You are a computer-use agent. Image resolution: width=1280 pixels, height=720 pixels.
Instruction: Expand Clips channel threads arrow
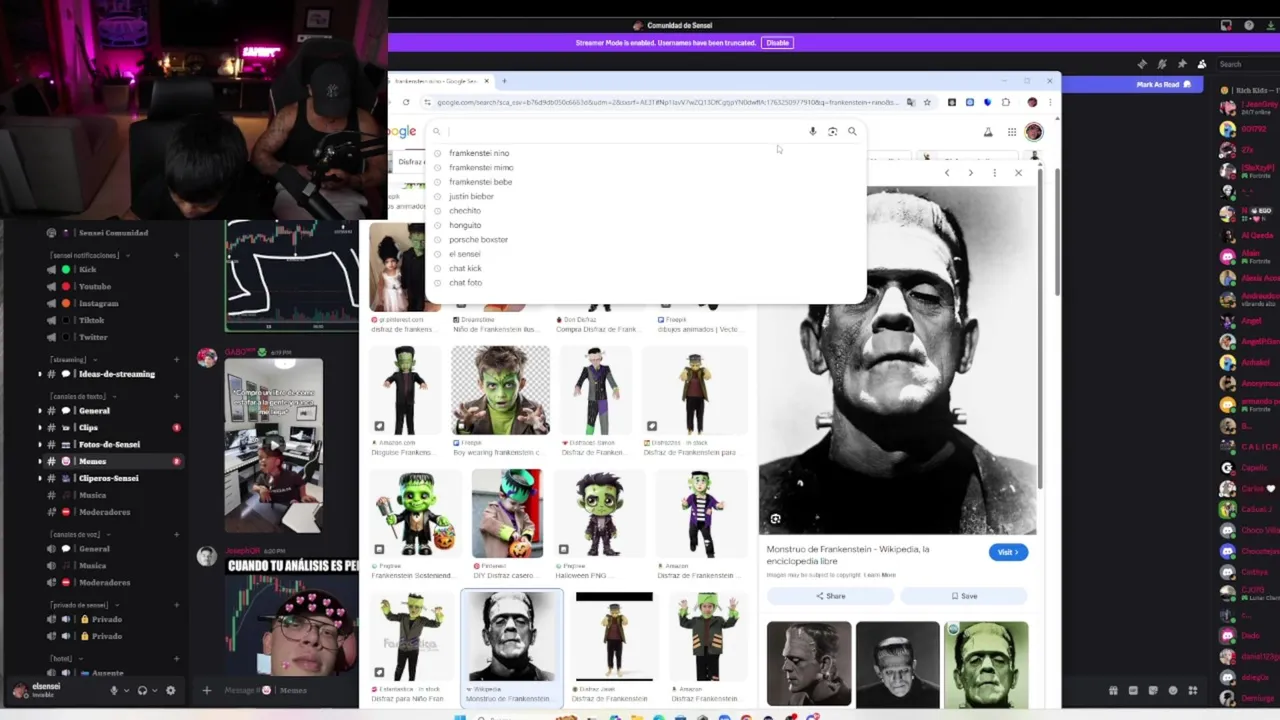pos(40,427)
